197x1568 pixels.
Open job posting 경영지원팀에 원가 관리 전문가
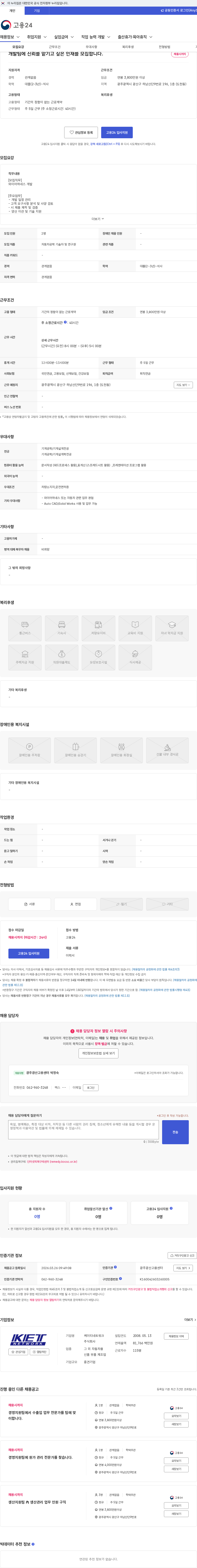(x=40, y=1457)
